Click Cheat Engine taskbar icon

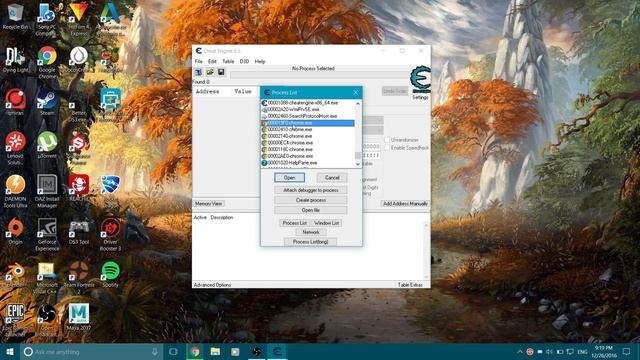coord(277,351)
